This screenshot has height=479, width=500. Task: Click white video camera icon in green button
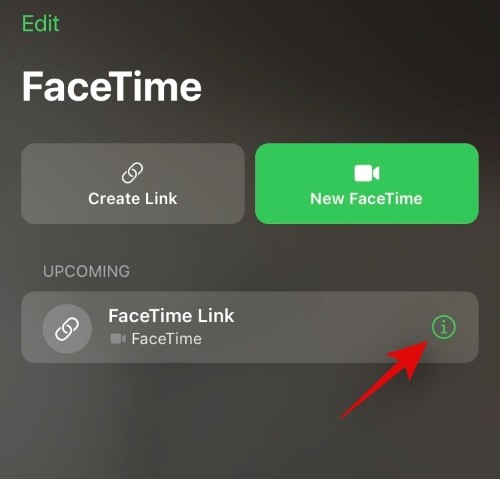pyautogui.click(x=366, y=173)
